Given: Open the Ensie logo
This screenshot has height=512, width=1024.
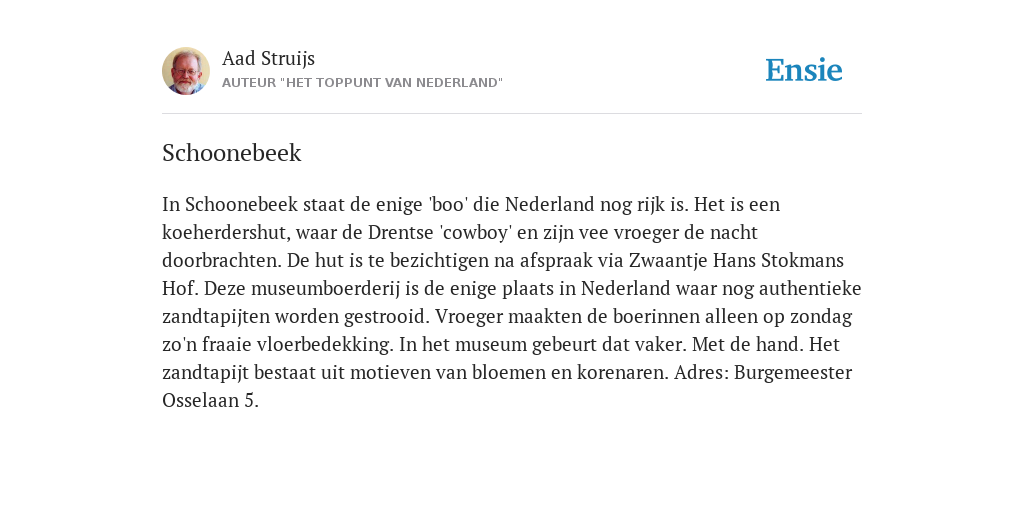Looking at the screenshot, I should (804, 70).
